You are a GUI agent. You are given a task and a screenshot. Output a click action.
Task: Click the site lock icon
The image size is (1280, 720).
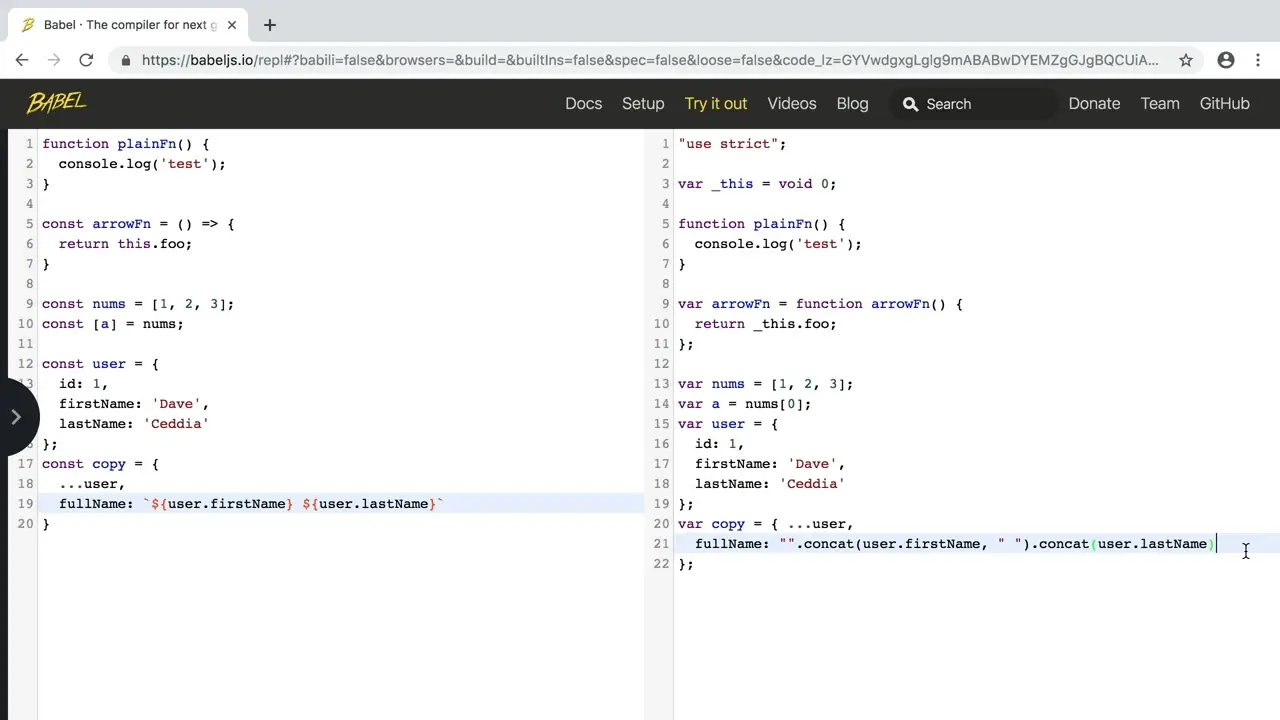coord(126,60)
